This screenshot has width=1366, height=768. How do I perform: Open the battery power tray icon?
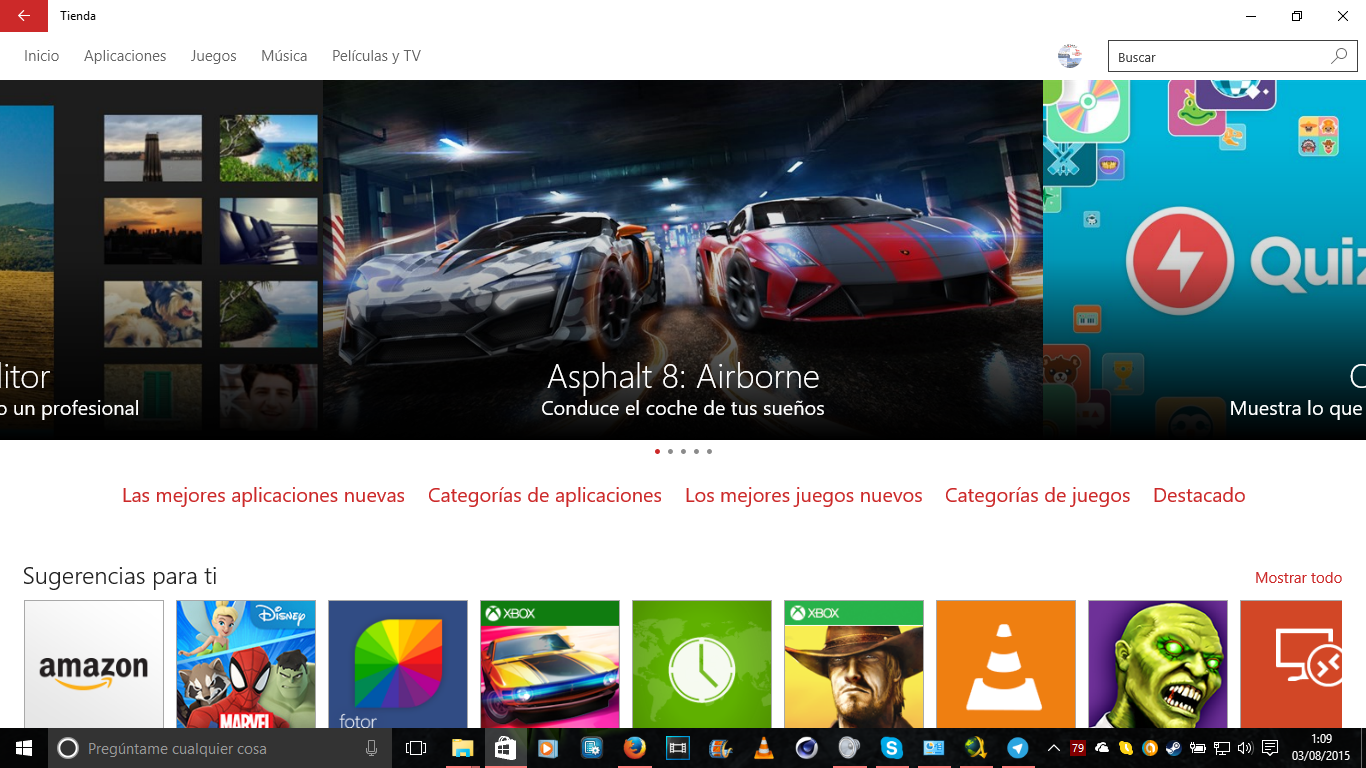(1198, 748)
